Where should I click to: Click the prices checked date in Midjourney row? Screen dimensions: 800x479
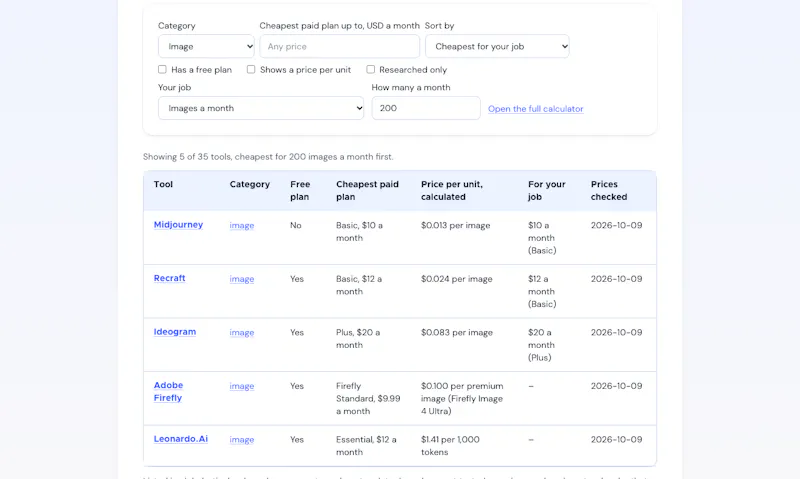click(616, 225)
